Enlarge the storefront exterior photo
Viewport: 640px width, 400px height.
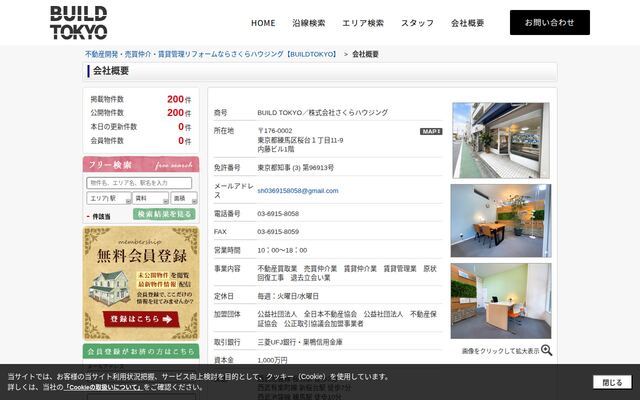(501, 140)
